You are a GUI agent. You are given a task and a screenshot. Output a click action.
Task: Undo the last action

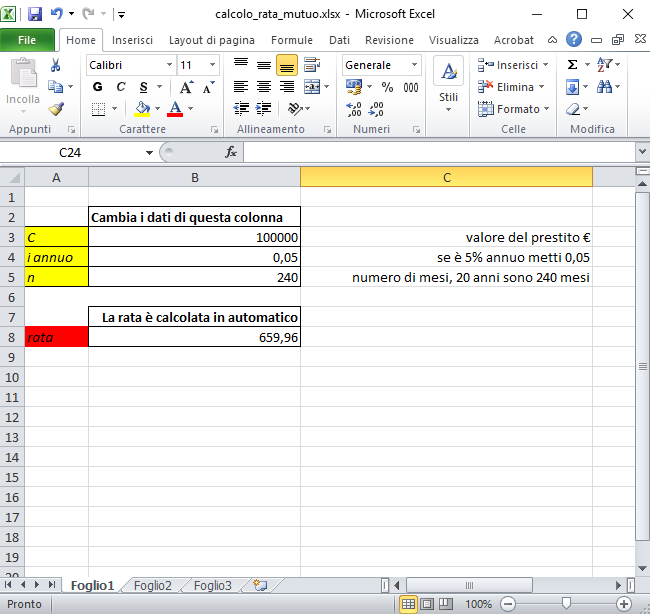(x=57, y=14)
